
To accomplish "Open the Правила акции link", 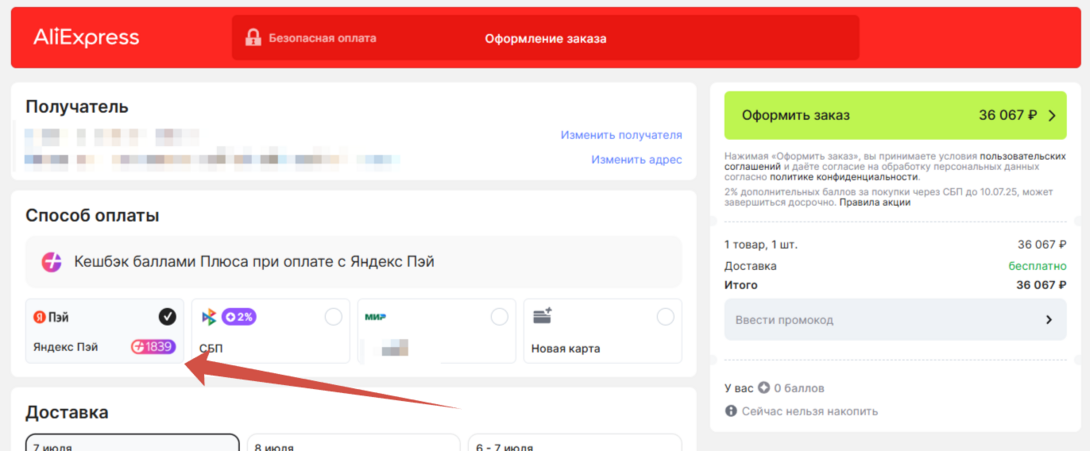I will (874, 202).
